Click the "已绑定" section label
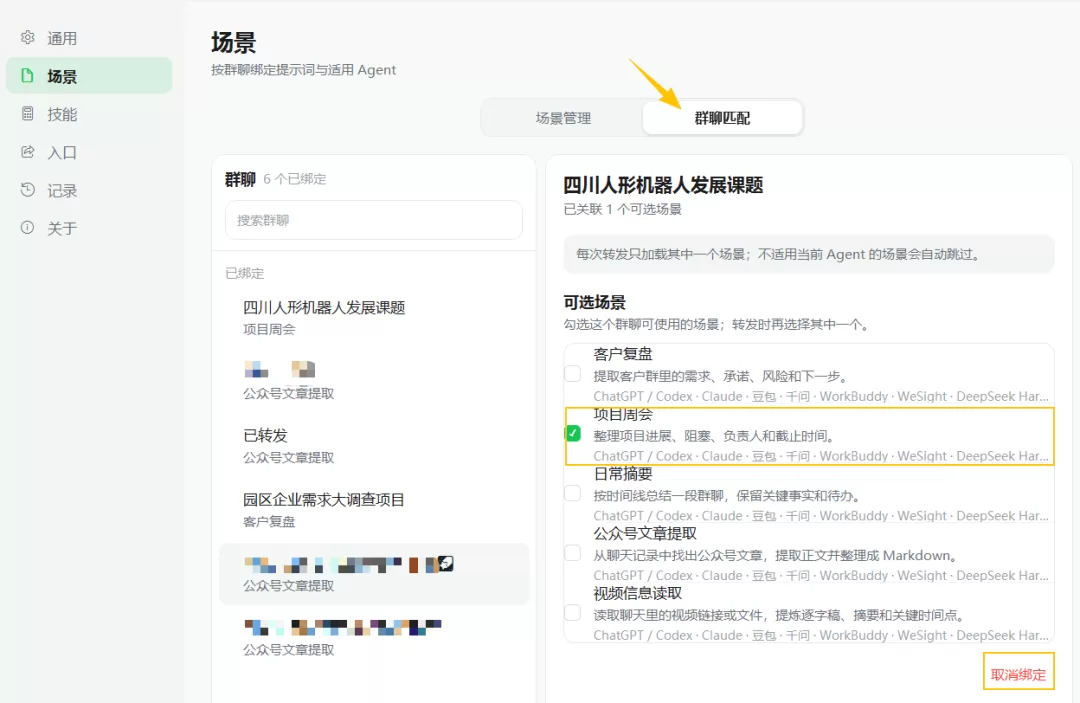This screenshot has height=703, width=1080. [x=245, y=273]
